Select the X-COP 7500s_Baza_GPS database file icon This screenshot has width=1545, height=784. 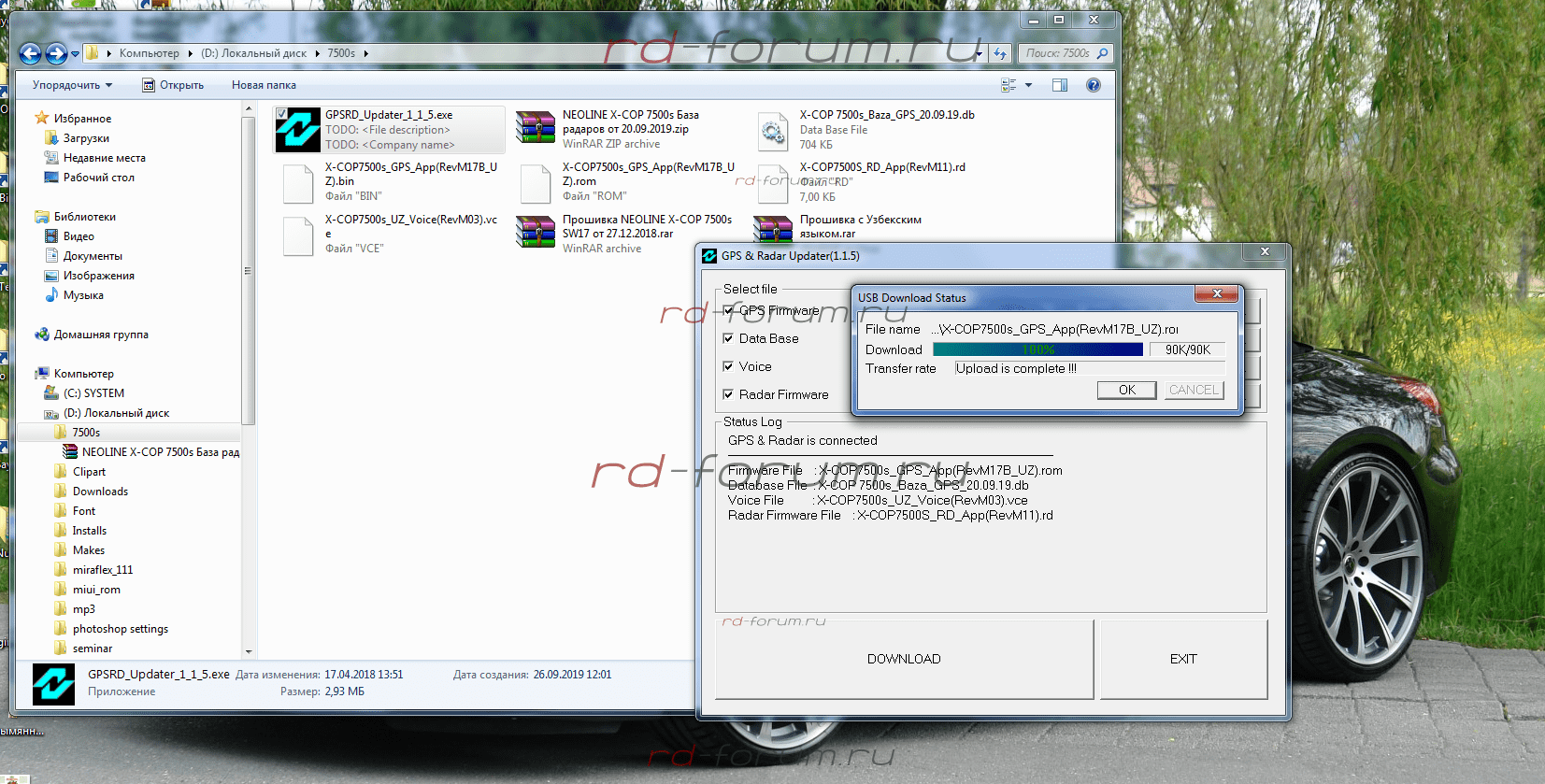click(x=773, y=131)
